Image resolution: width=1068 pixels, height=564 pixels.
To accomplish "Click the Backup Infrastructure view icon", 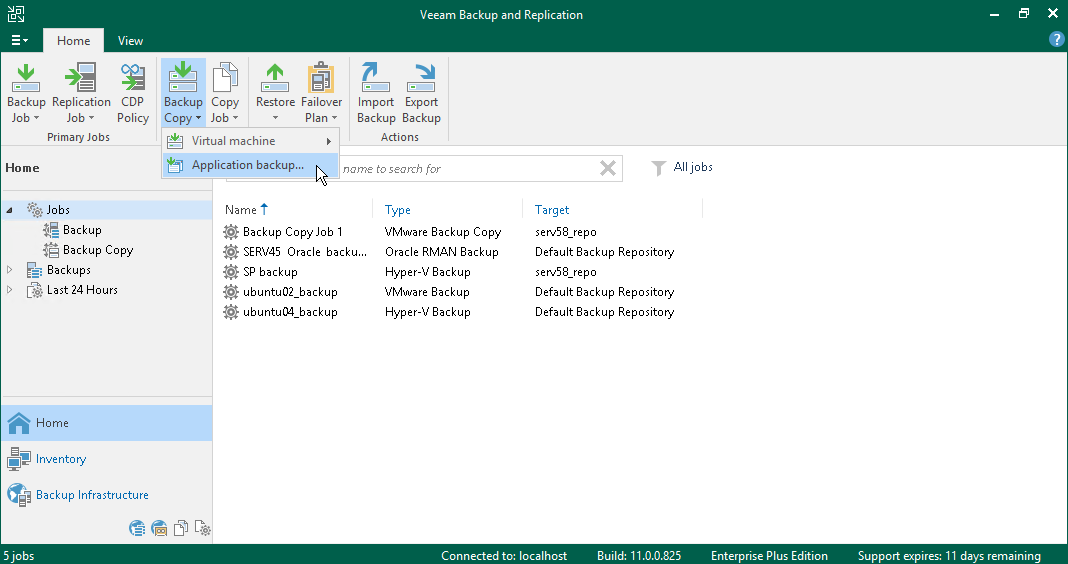I will tap(19, 495).
